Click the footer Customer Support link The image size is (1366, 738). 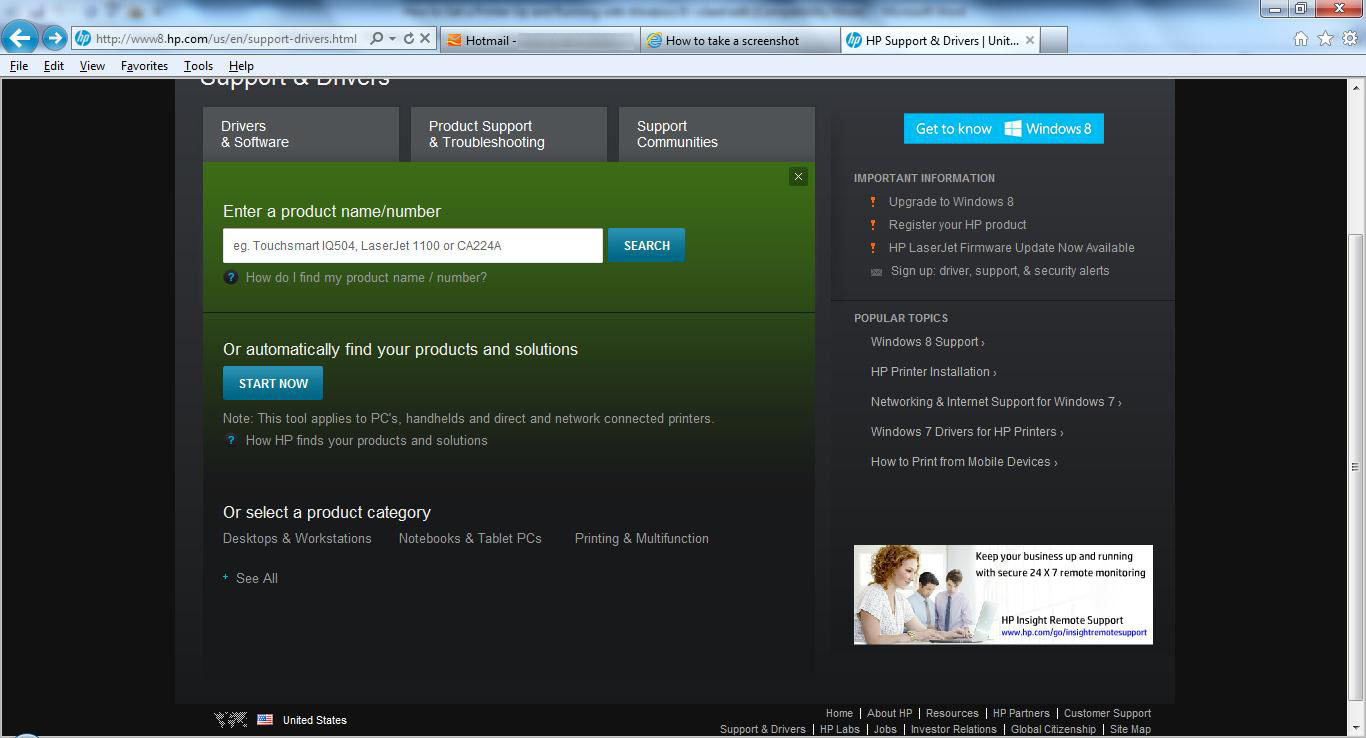click(x=1107, y=714)
